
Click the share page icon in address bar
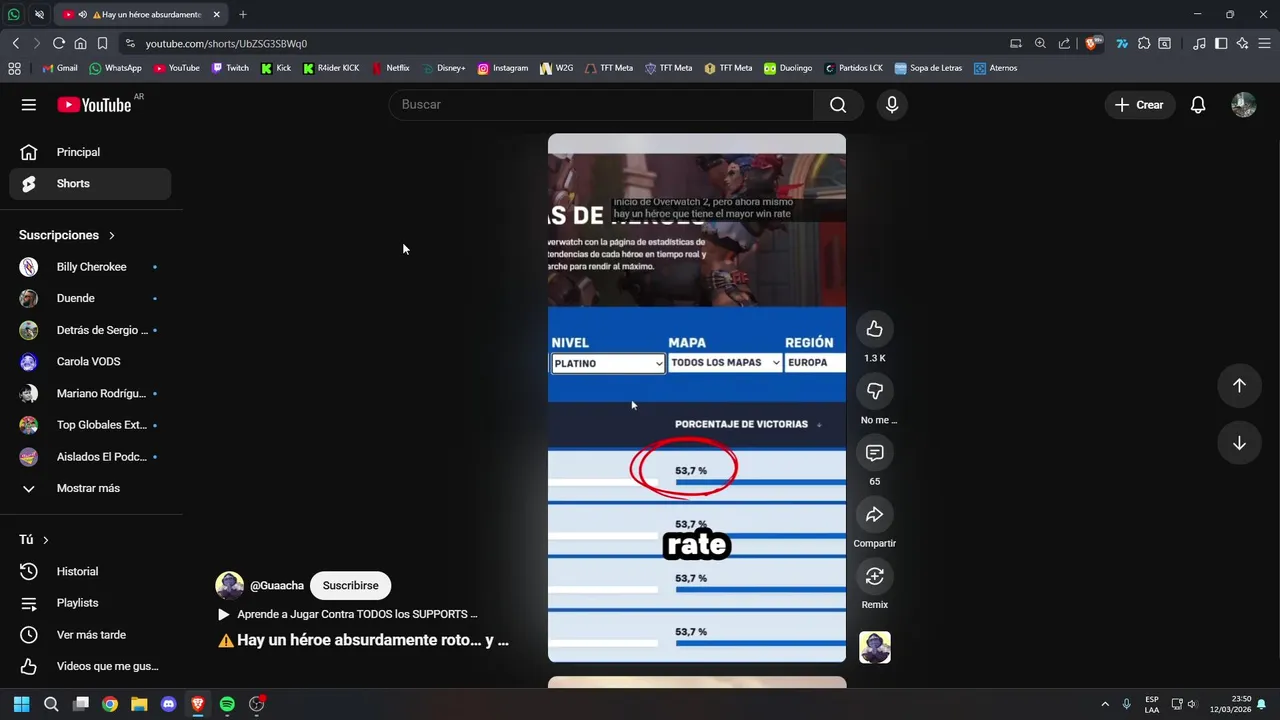(1064, 44)
